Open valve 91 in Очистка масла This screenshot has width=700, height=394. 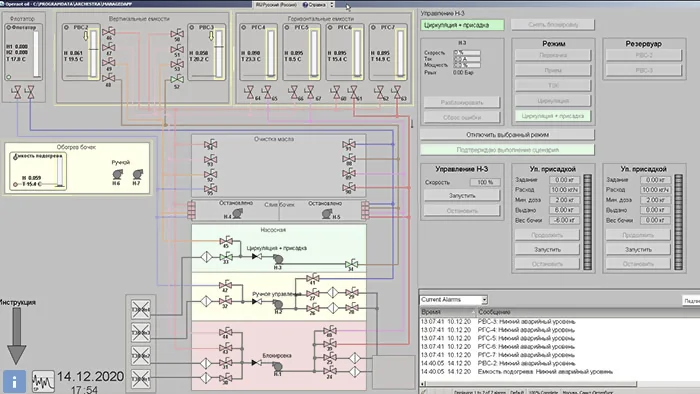pyautogui.click(x=349, y=144)
